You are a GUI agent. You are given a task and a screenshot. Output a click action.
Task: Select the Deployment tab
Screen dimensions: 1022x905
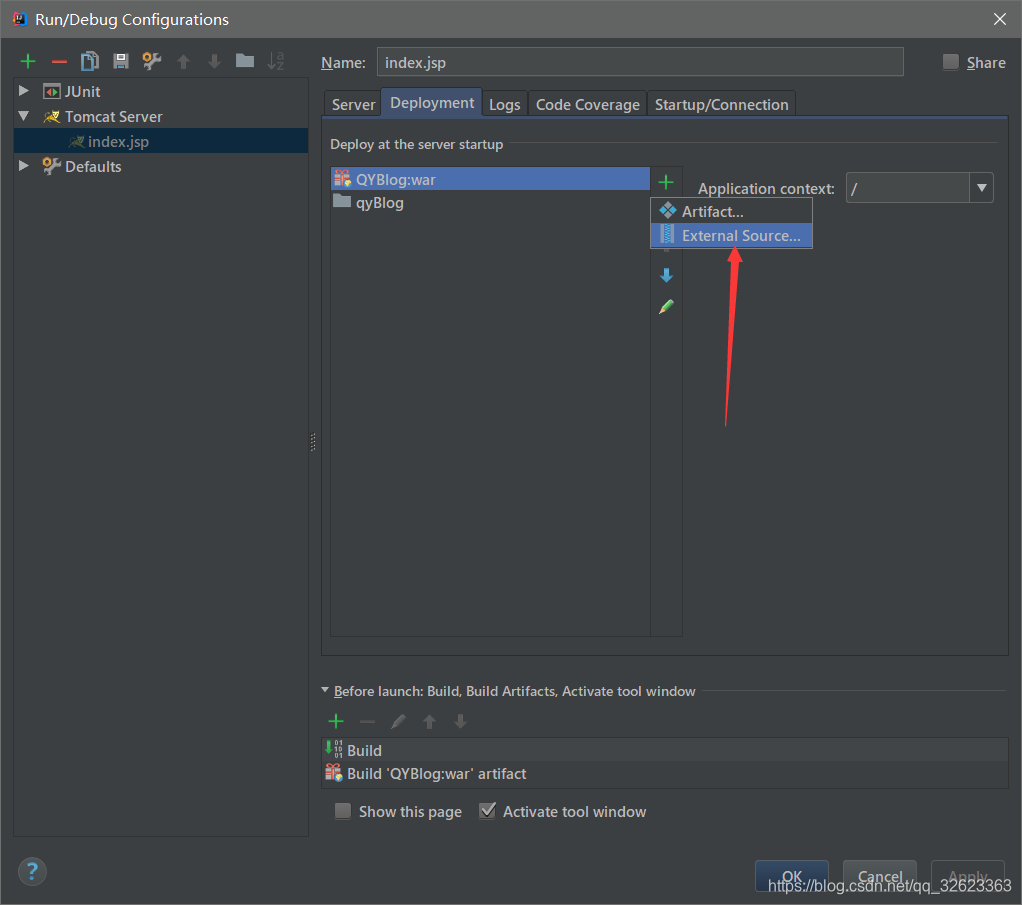432,103
